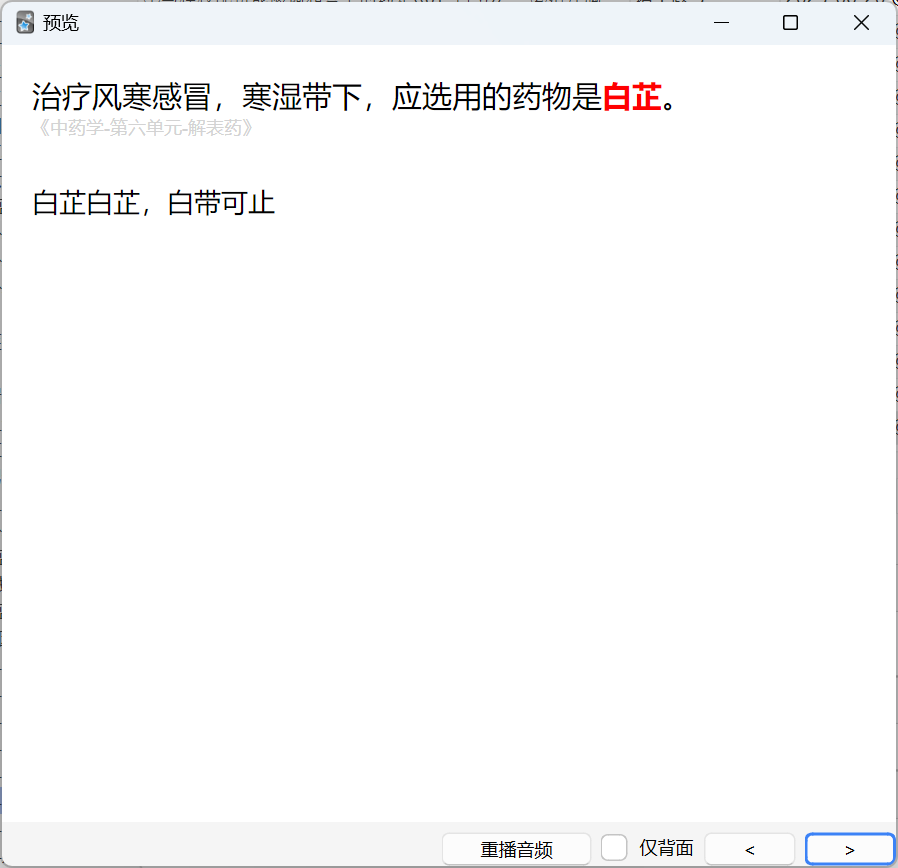Click the 仅背面 label text
This screenshot has height=868, width=898.
pyautogui.click(x=666, y=848)
